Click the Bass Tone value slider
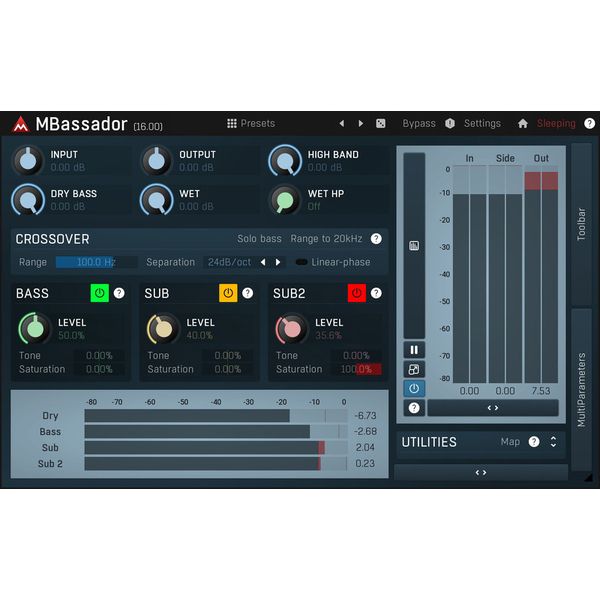Viewport: 600px width, 600px height. click(99, 355)
